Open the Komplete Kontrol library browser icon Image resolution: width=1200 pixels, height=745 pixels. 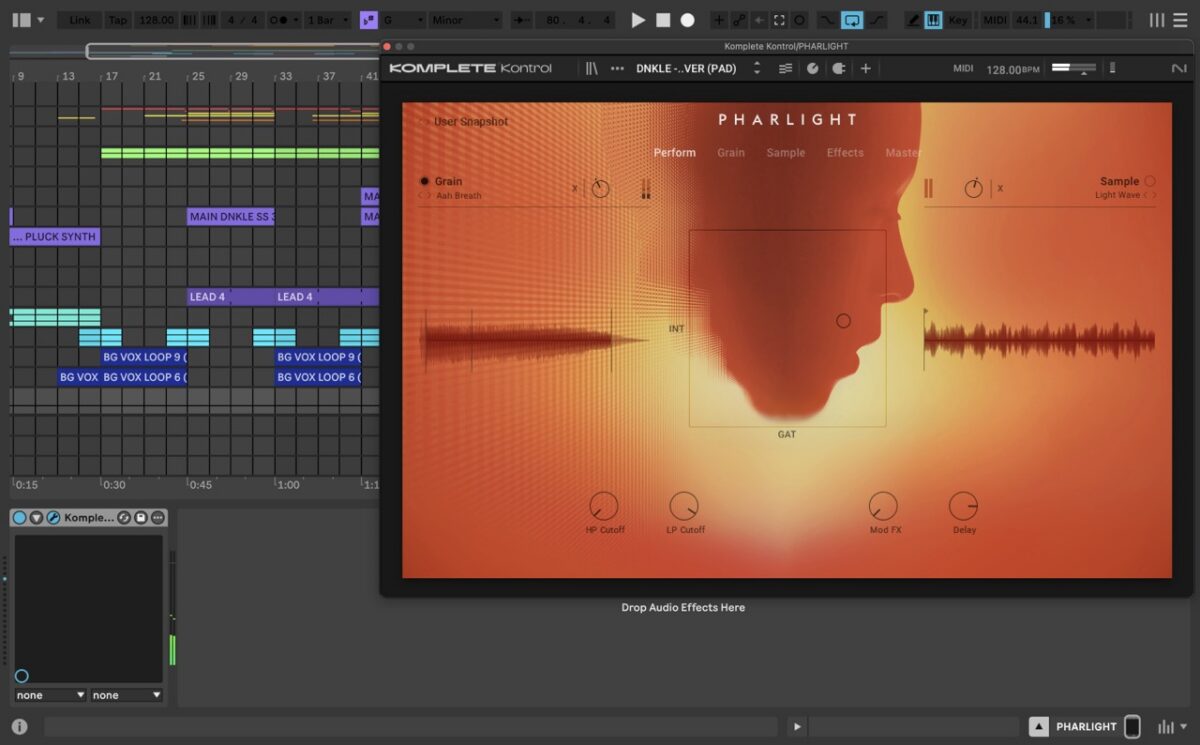point(592,68)
